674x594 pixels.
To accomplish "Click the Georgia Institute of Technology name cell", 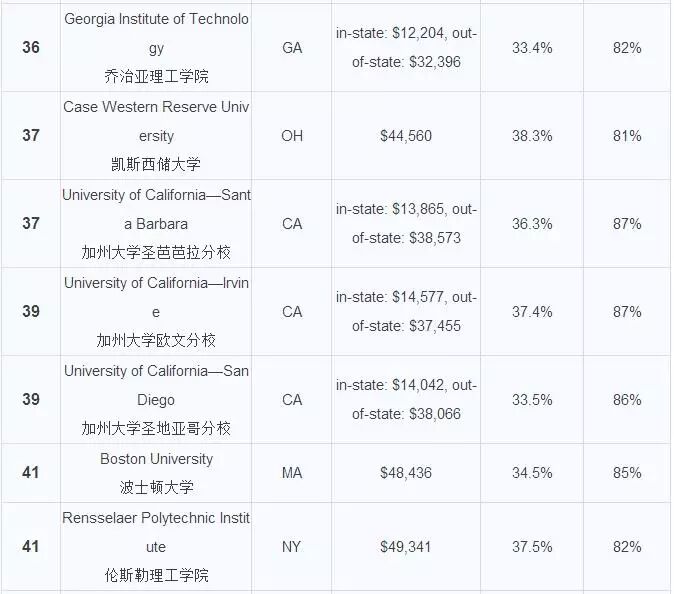I will (156, 48).
